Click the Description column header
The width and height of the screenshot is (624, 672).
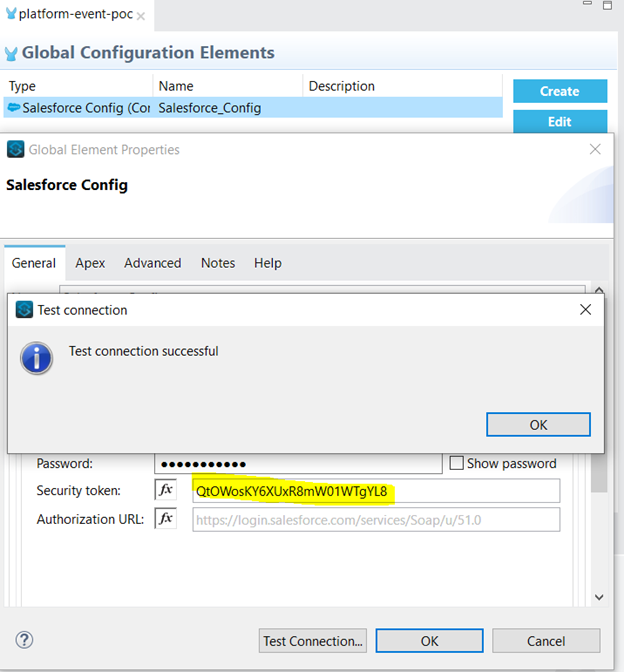[403, 86]
